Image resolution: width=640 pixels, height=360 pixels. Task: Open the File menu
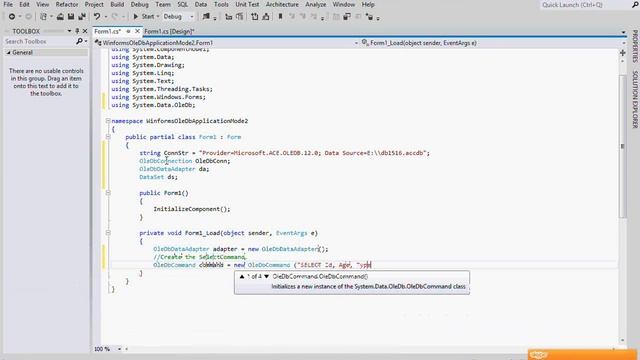pyautogui.click(x=8, y=4)
